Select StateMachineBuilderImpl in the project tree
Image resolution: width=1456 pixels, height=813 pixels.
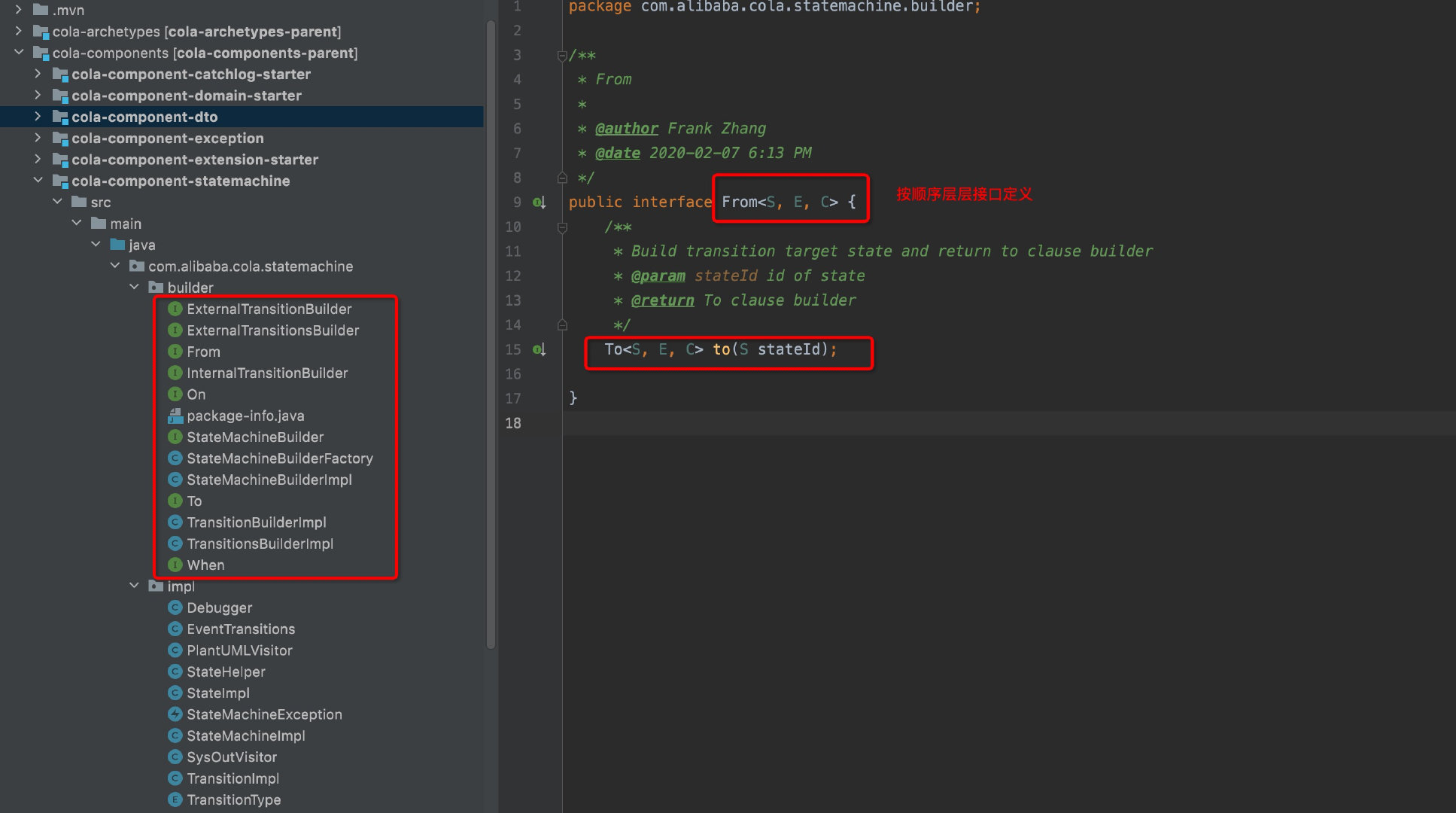269,480
